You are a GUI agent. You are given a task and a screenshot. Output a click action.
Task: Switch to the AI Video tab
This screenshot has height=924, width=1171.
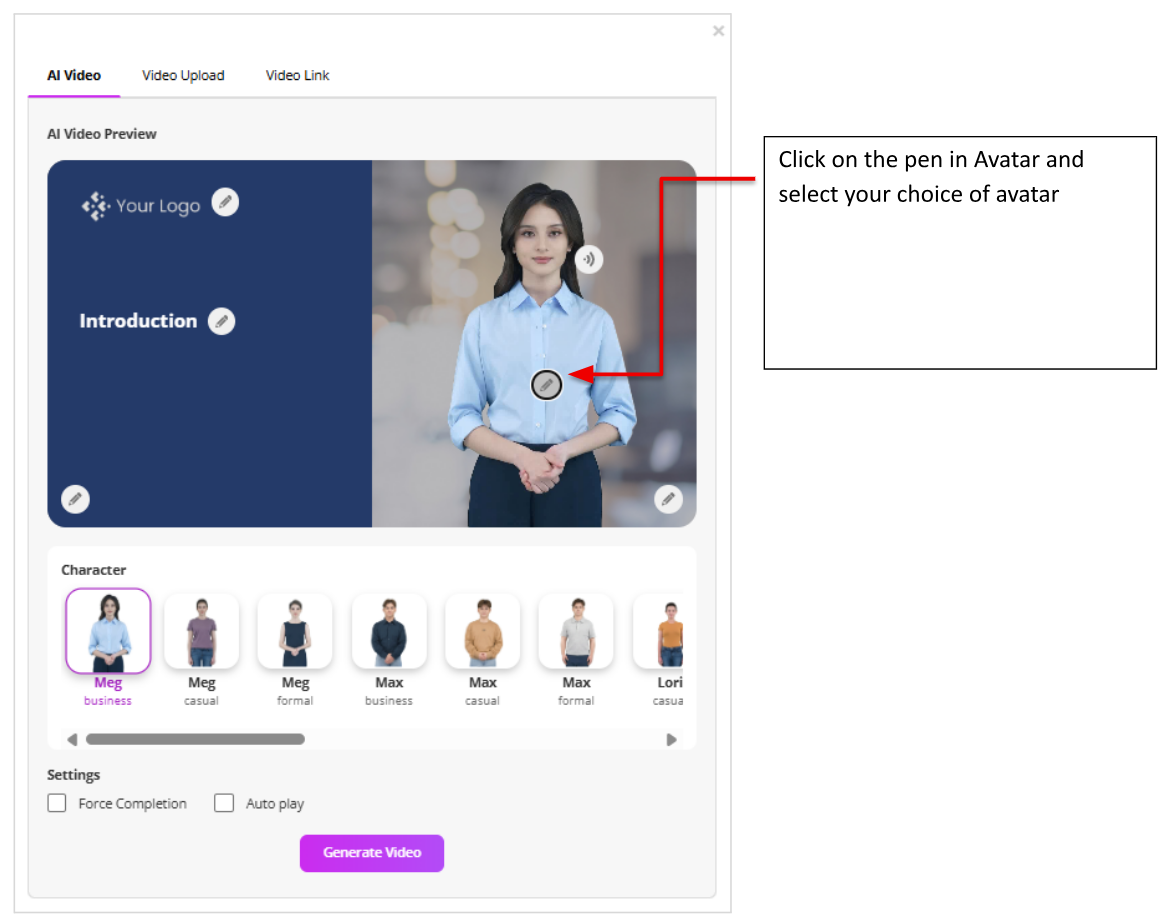click(74, 75)
